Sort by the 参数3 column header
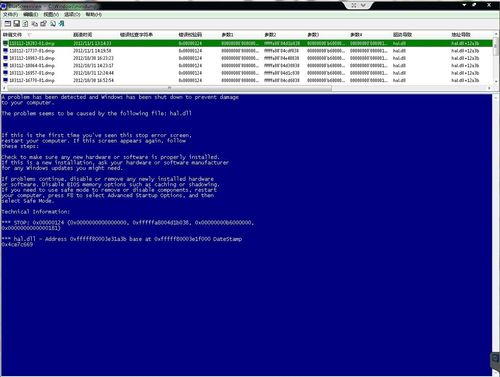 327,35
